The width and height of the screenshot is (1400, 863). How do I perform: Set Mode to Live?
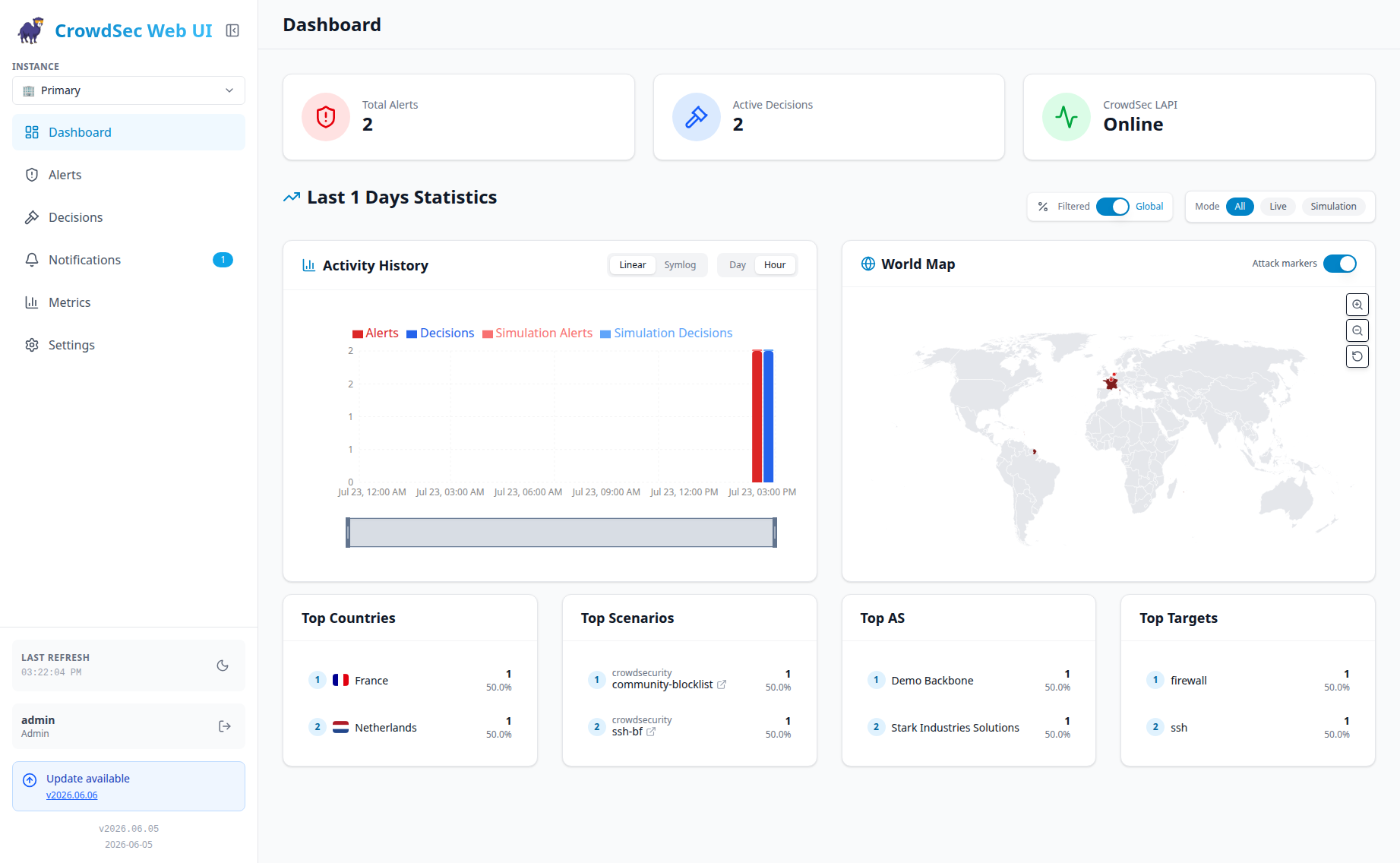(1278, 207)
